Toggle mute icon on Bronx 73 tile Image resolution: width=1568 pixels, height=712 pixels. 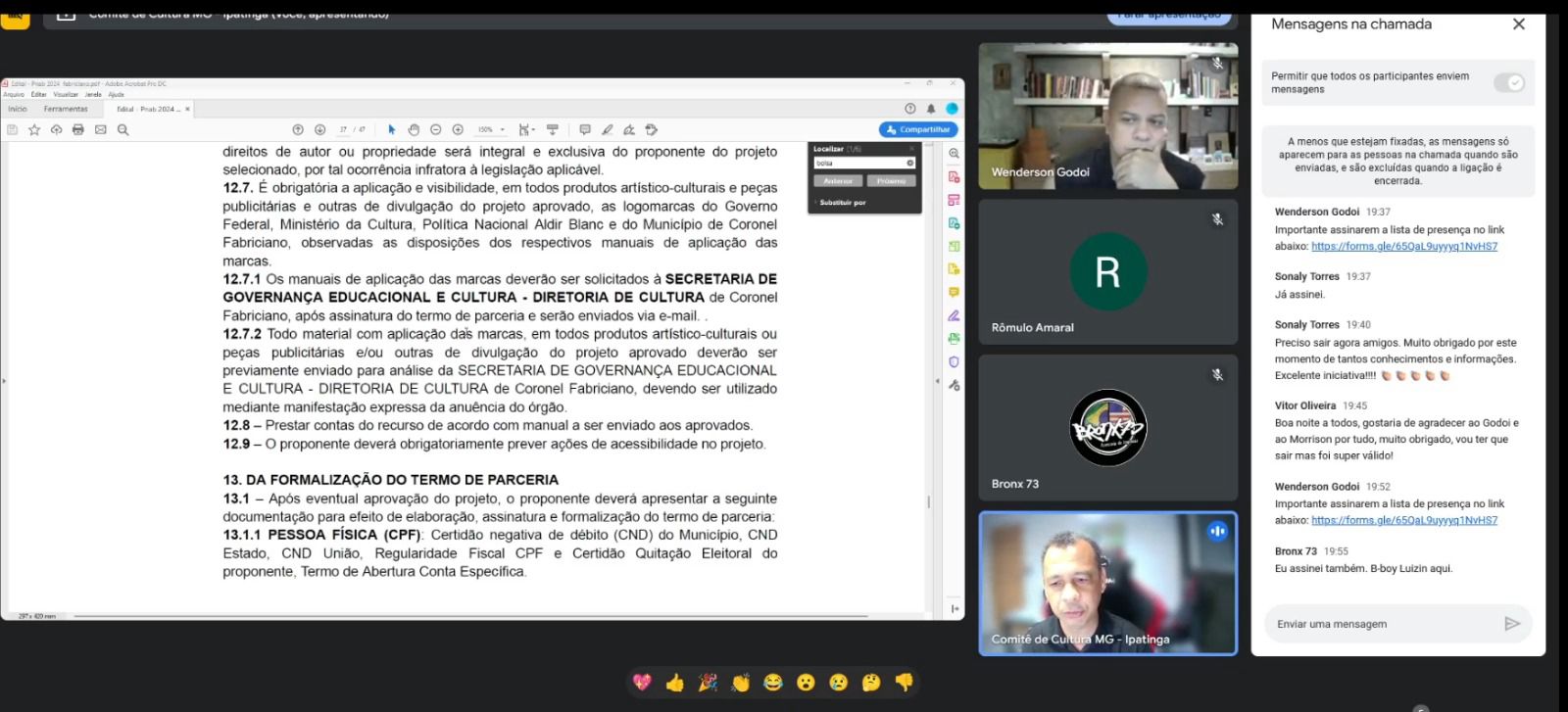coord(1217,375)
